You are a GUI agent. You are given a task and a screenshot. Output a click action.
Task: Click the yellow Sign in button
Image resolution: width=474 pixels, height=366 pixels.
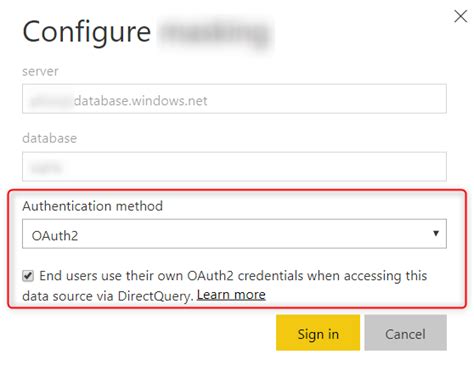click(318, 333)
